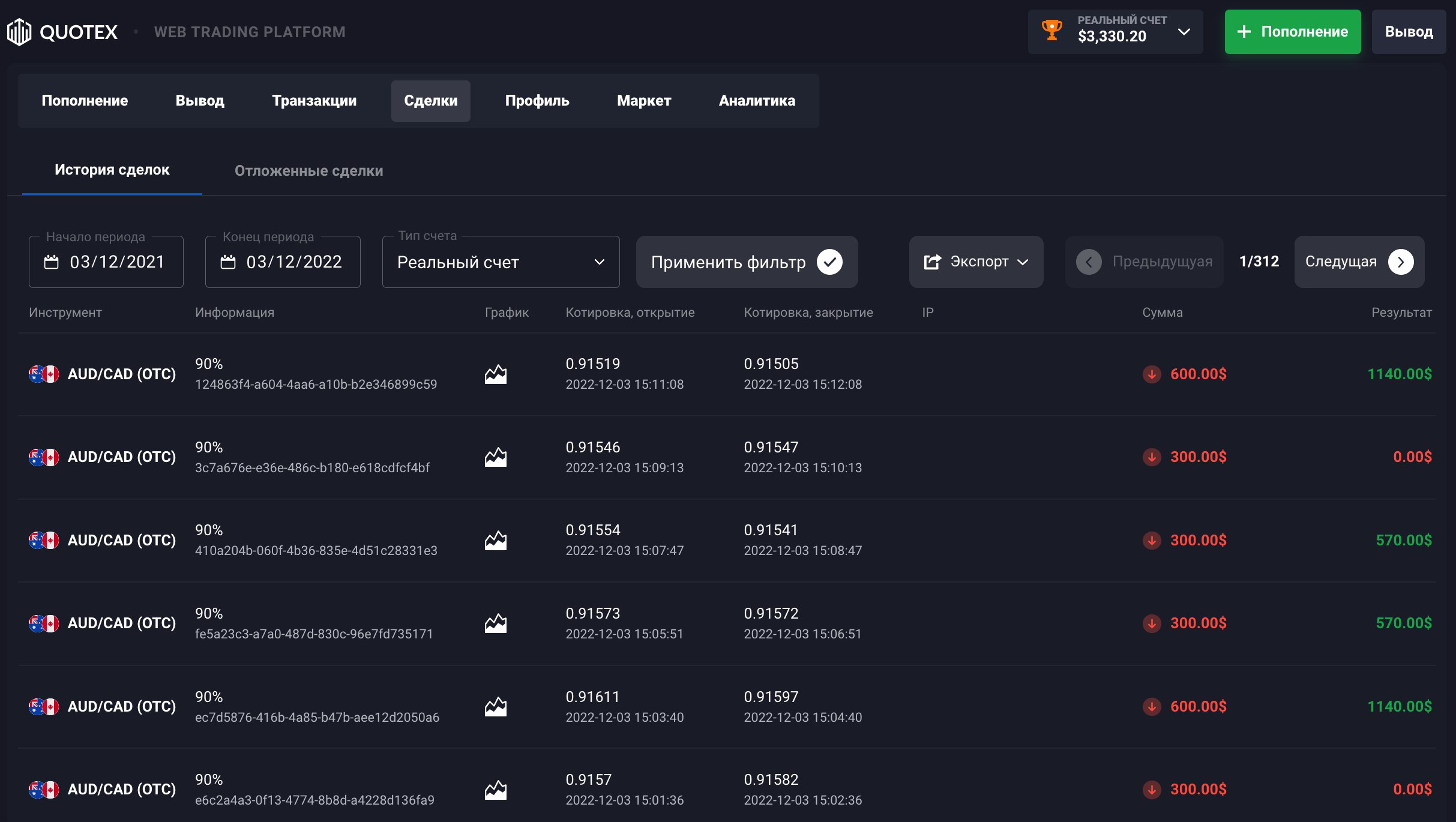The width and height of the screenshot is (1456, 822).
Task: Click the Котировка, закрытие column header
Action: click(x=808, y=313)
